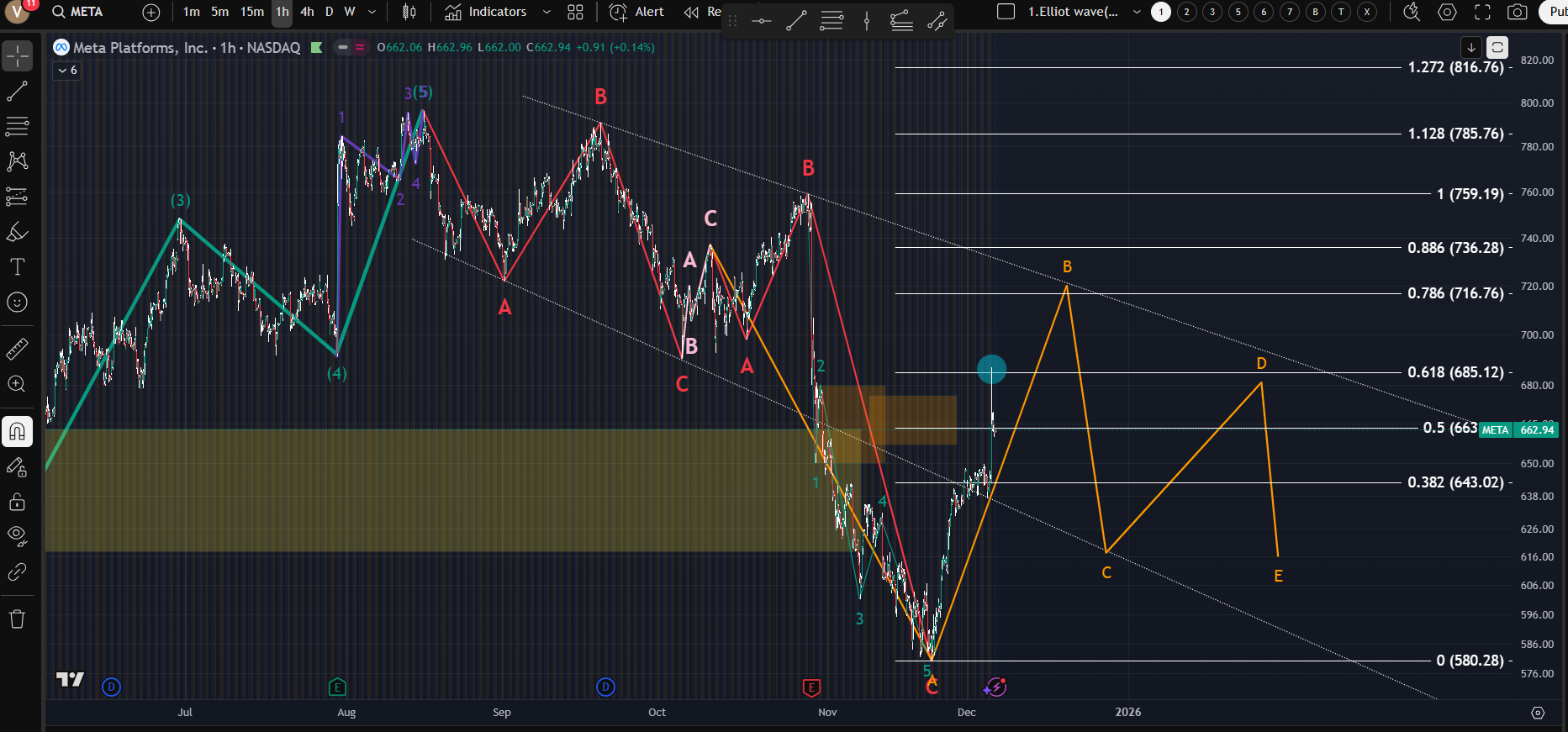
Task: Click the trash icon to remove drawings
Action: [17, 620]
